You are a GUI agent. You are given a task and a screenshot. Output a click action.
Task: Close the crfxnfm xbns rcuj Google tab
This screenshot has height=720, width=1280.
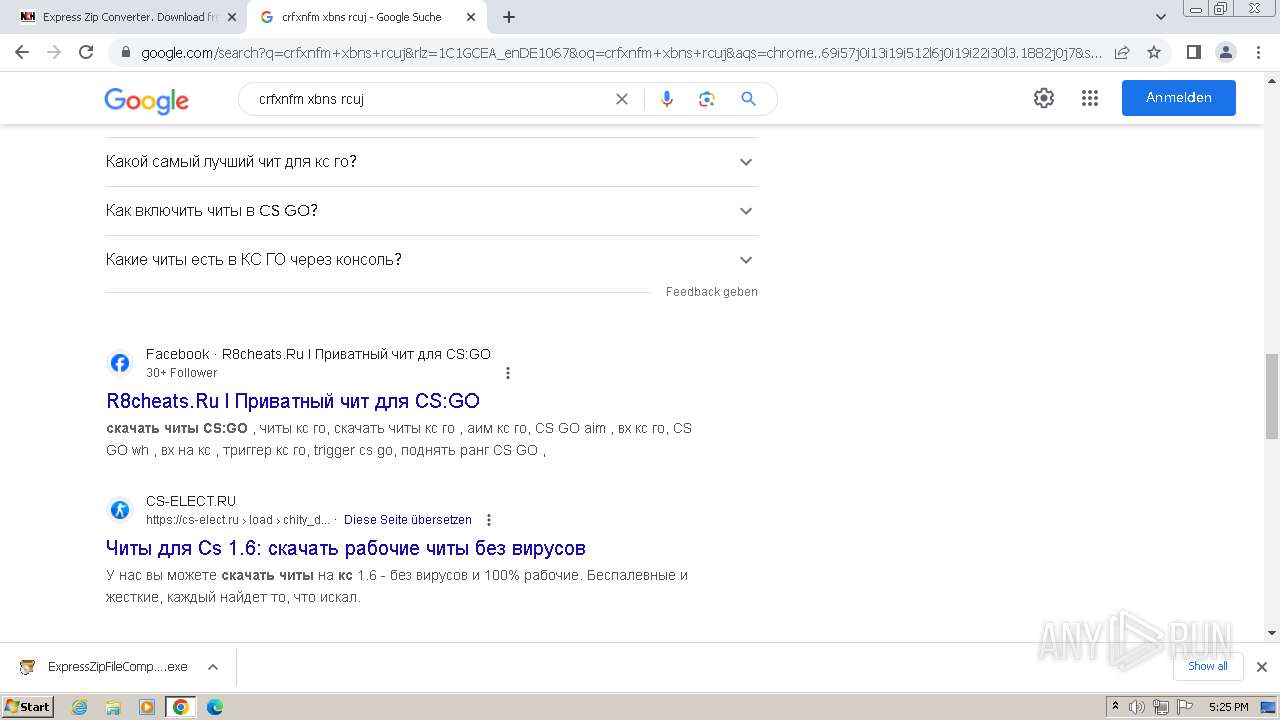tap(471, 17)
